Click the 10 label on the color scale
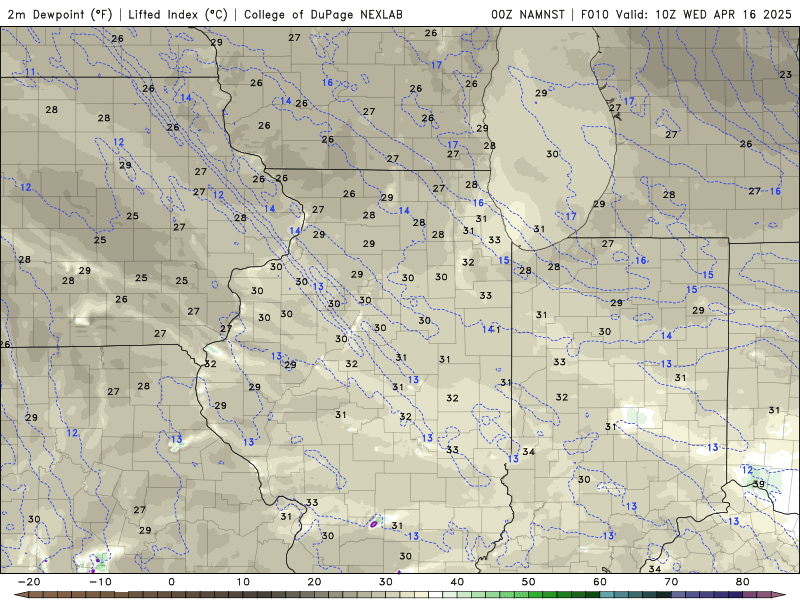The image size is (800, 600). [x=243, y=582]
